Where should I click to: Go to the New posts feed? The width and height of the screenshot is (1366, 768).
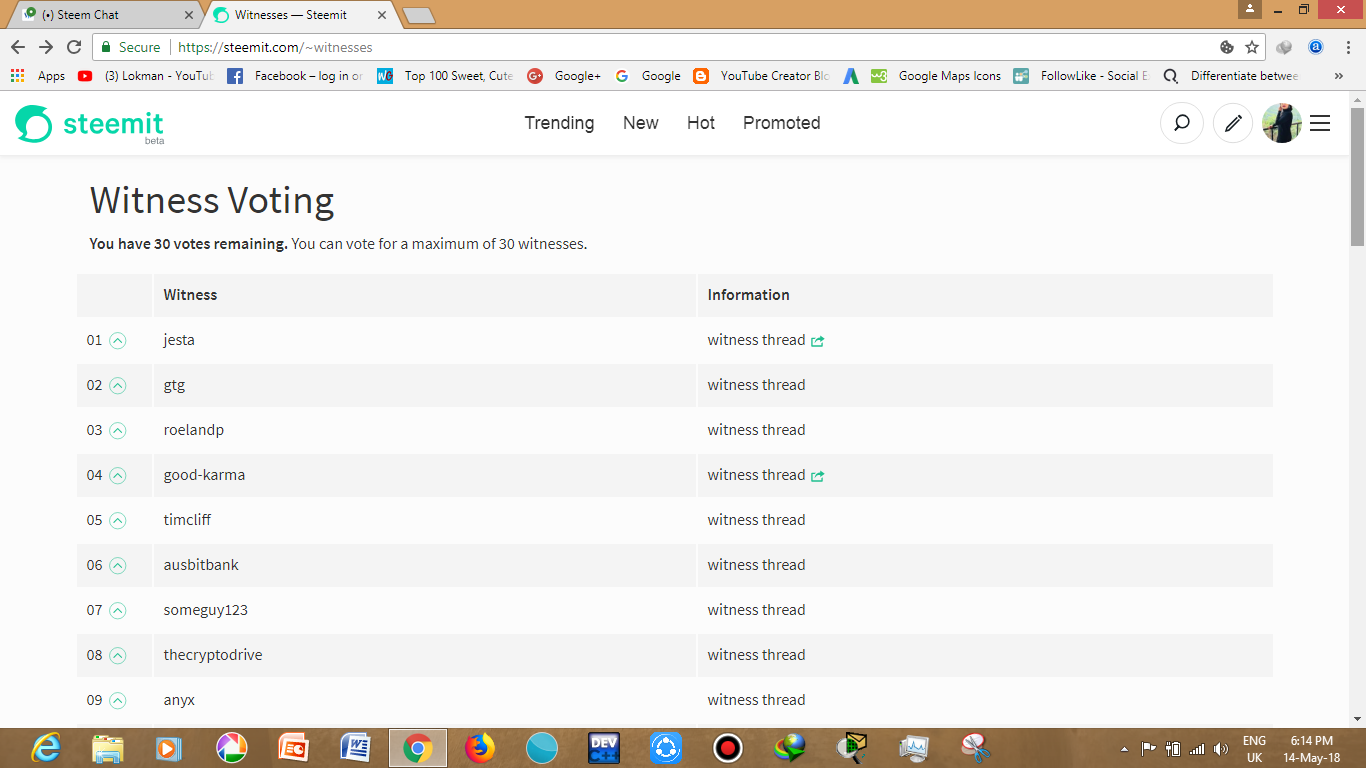(640, 123)
